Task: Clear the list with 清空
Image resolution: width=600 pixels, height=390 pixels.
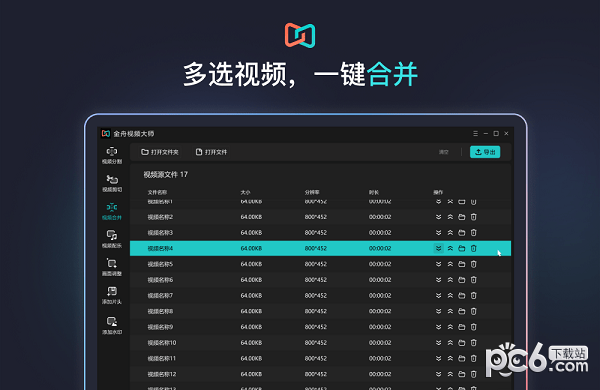Action: tap(443, 152)
